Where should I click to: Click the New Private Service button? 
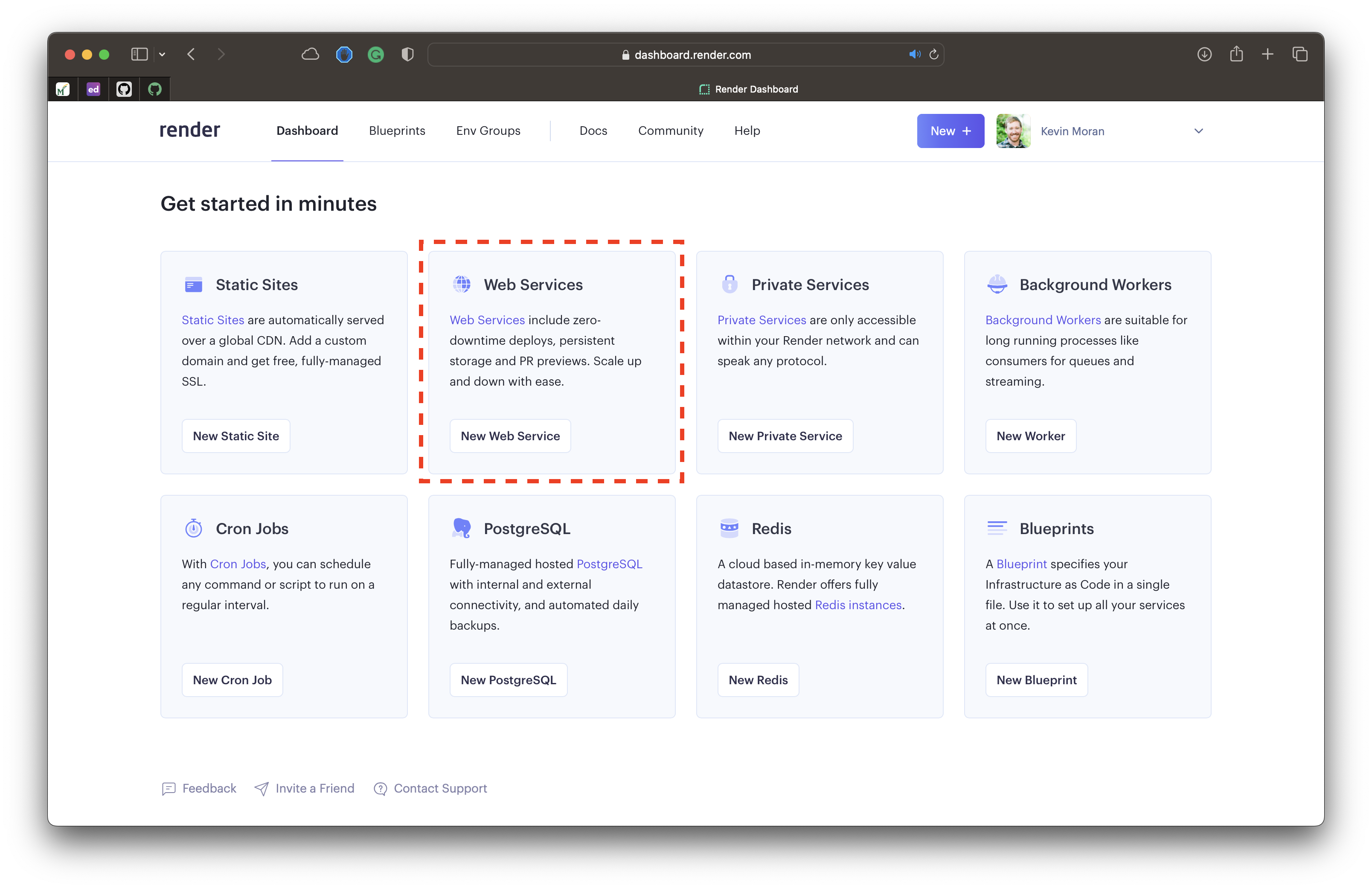(x=785, y=436)
